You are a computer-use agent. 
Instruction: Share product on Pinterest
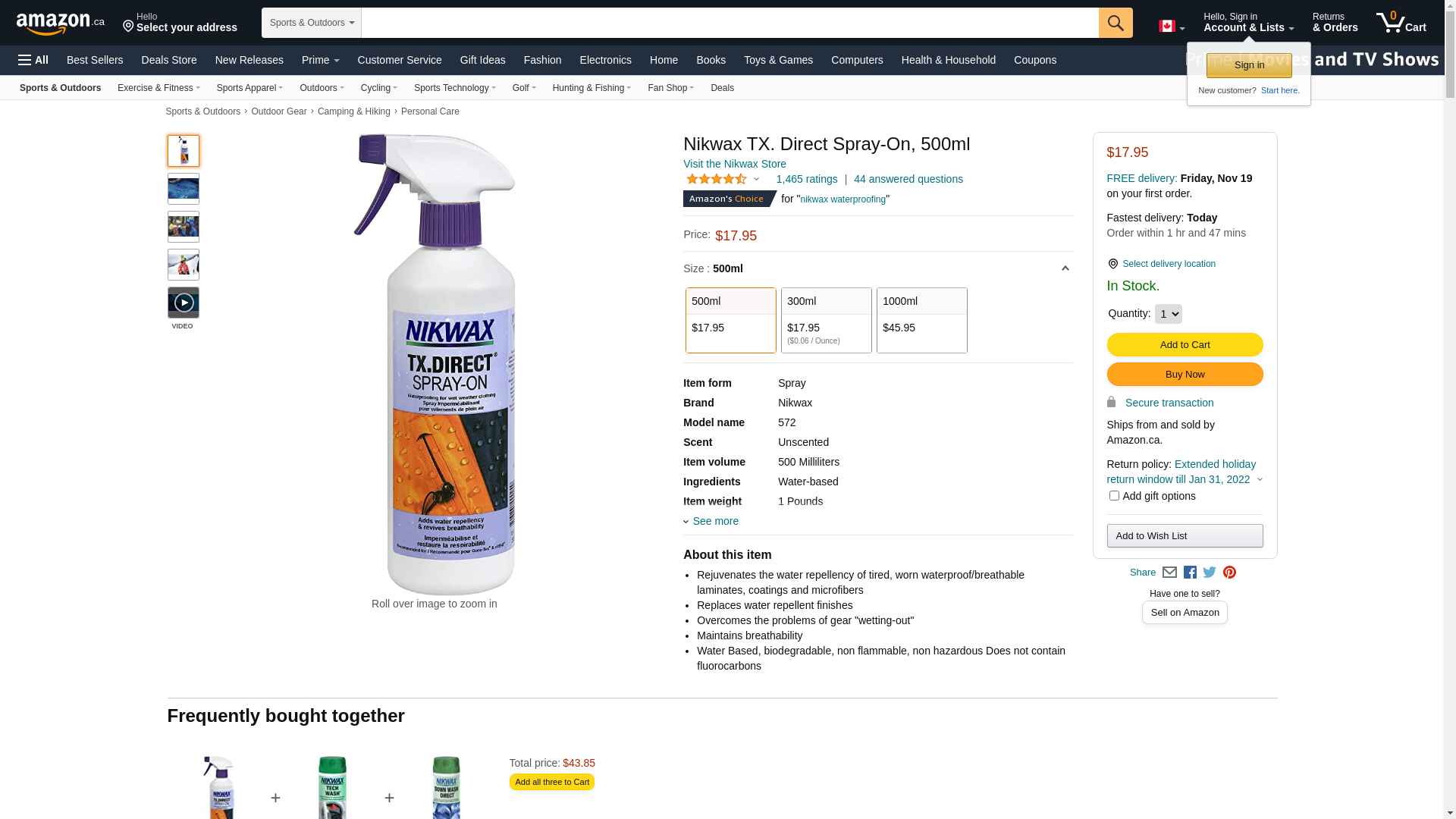pyautogui.click(x=1229, y=573)
